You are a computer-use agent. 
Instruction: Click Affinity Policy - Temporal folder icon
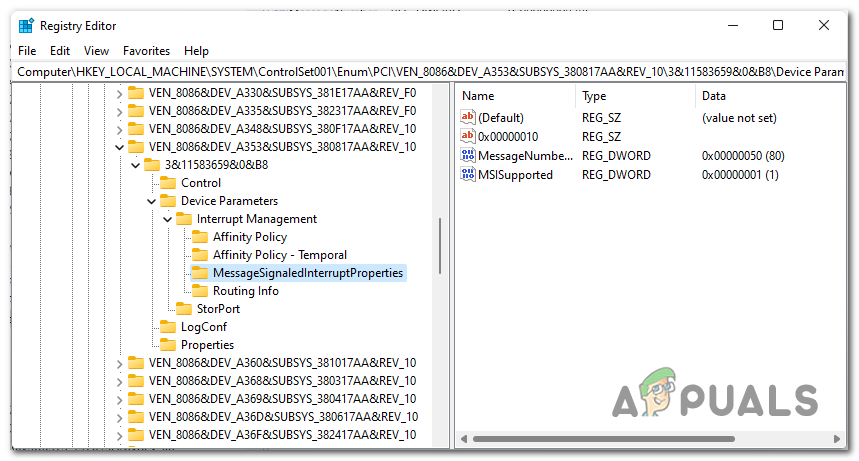pos(199,255)
